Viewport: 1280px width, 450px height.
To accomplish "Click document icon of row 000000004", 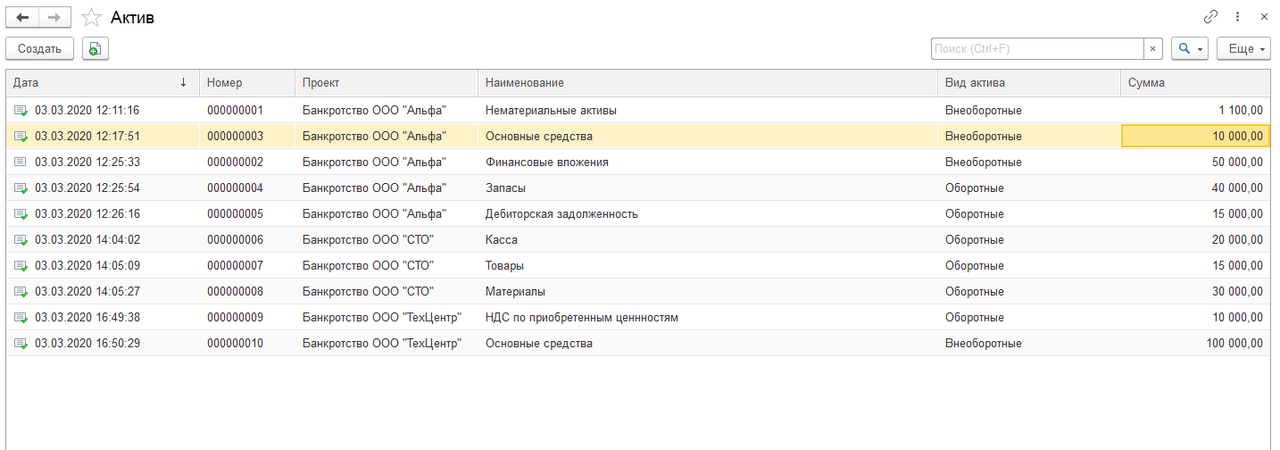I will pos(21,188).
